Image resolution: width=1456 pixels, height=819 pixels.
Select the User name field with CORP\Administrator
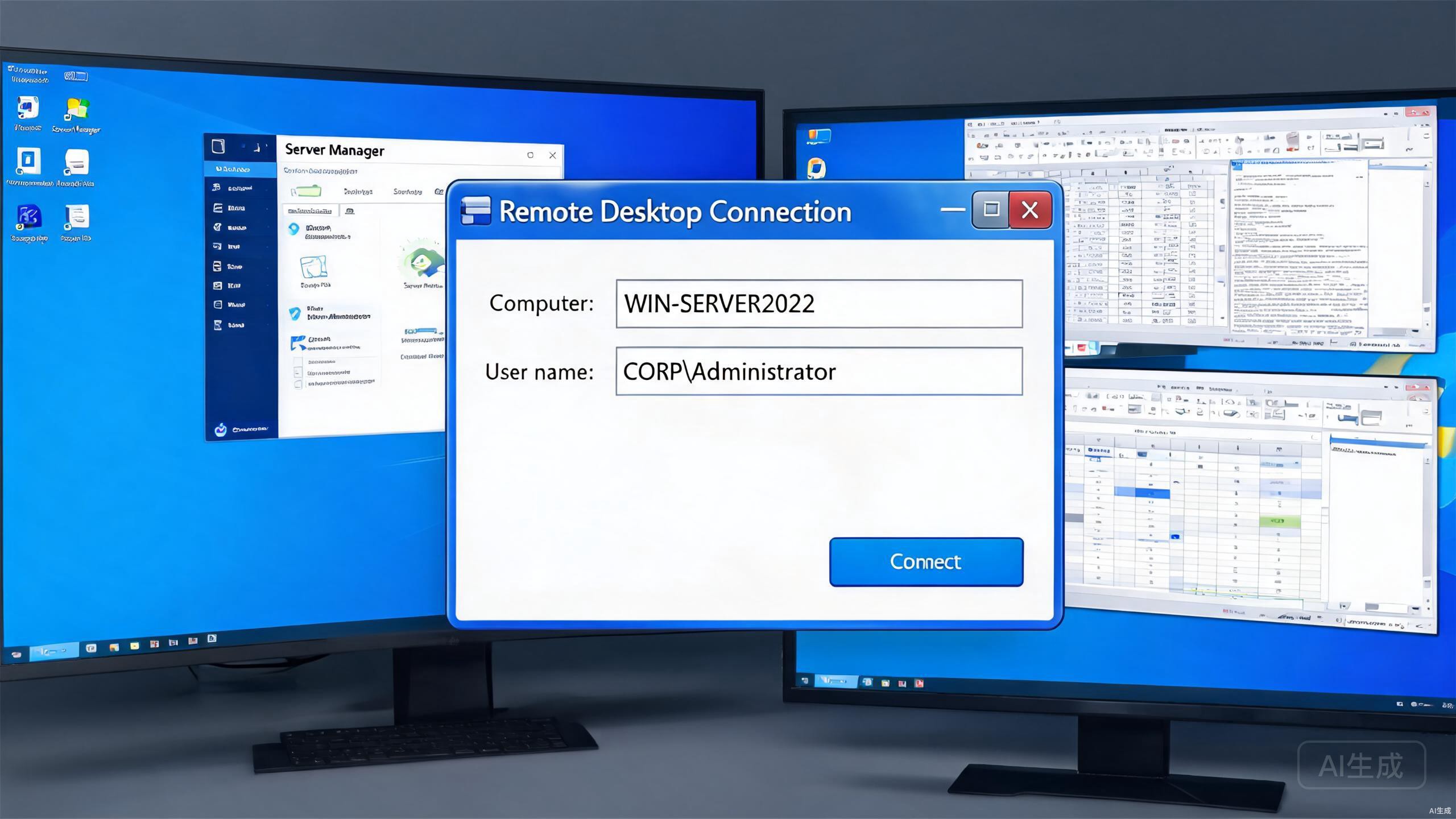819,371
